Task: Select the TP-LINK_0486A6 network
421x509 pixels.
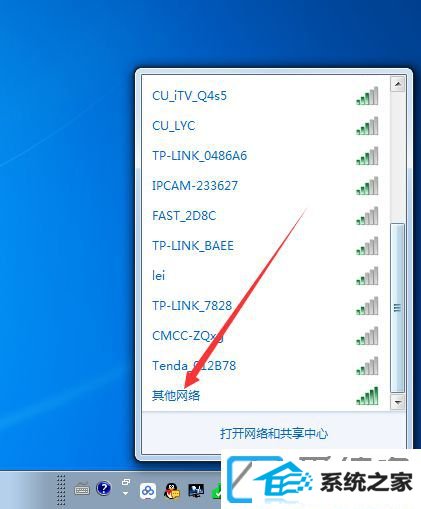Action: (266, 156)
